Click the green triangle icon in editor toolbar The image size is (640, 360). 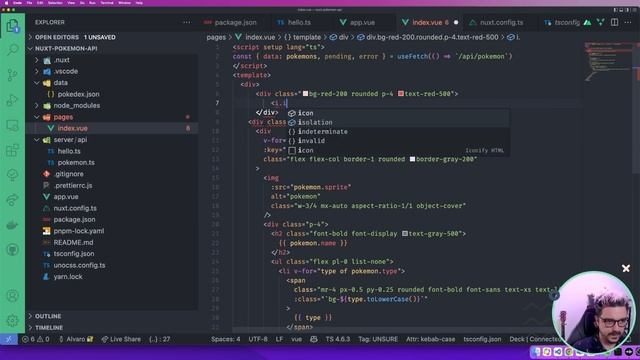587,22
